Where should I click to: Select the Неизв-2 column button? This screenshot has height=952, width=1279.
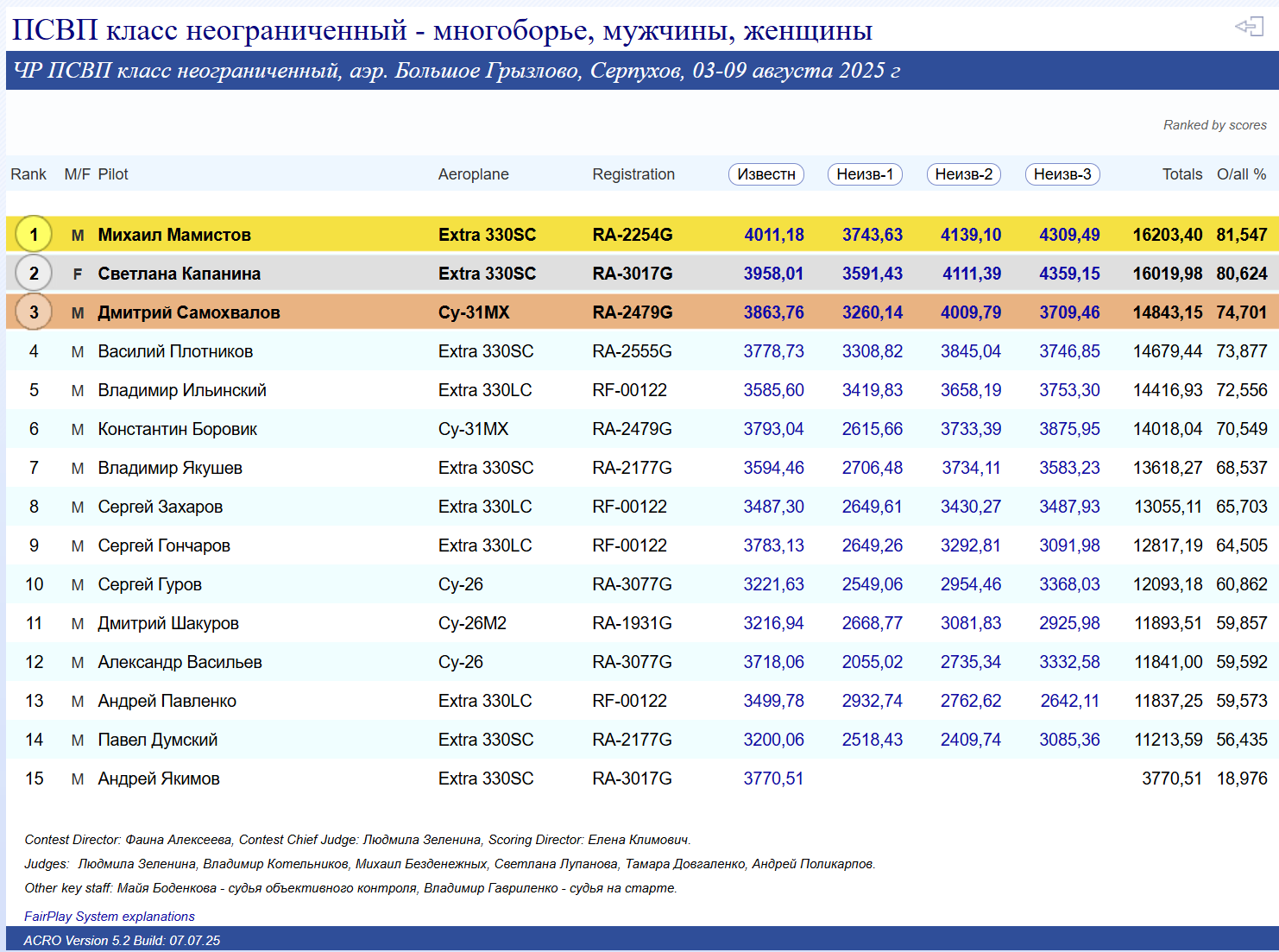coord(963,174)
